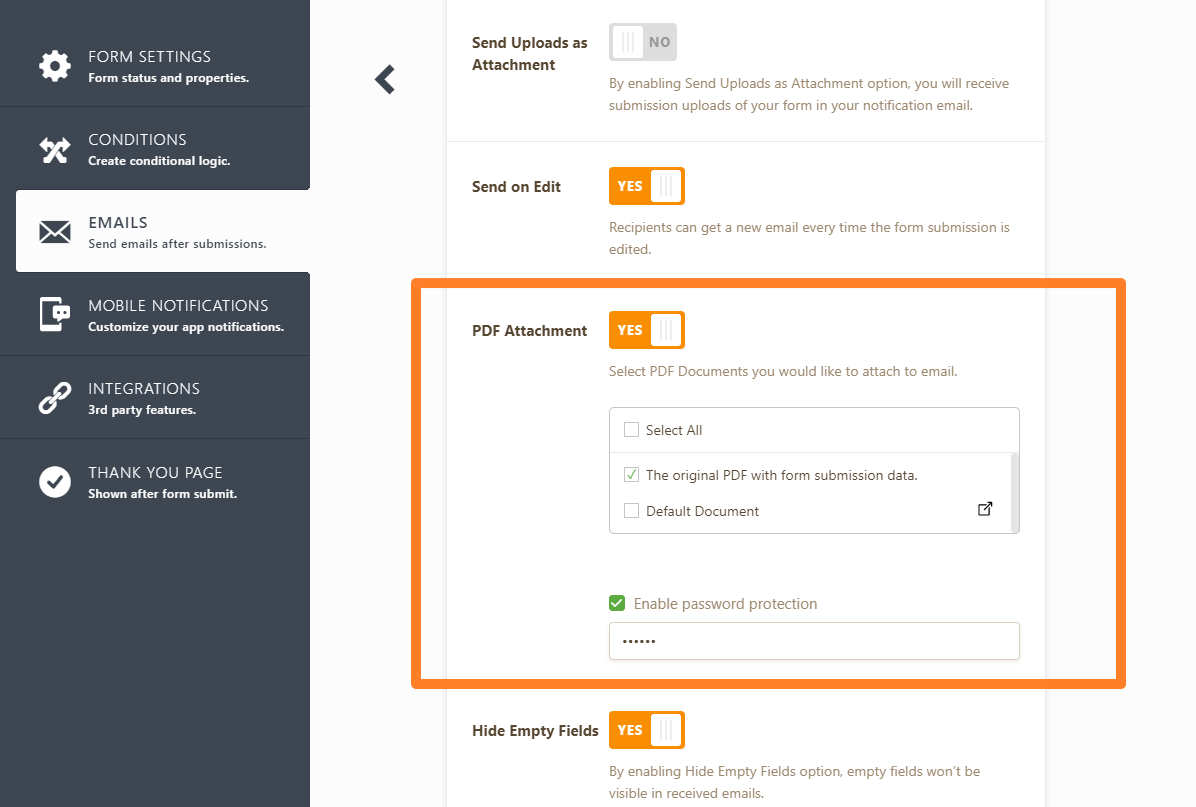
Task: Click the PDF documents list scrollbar
Action: [x=1014, y=492]
